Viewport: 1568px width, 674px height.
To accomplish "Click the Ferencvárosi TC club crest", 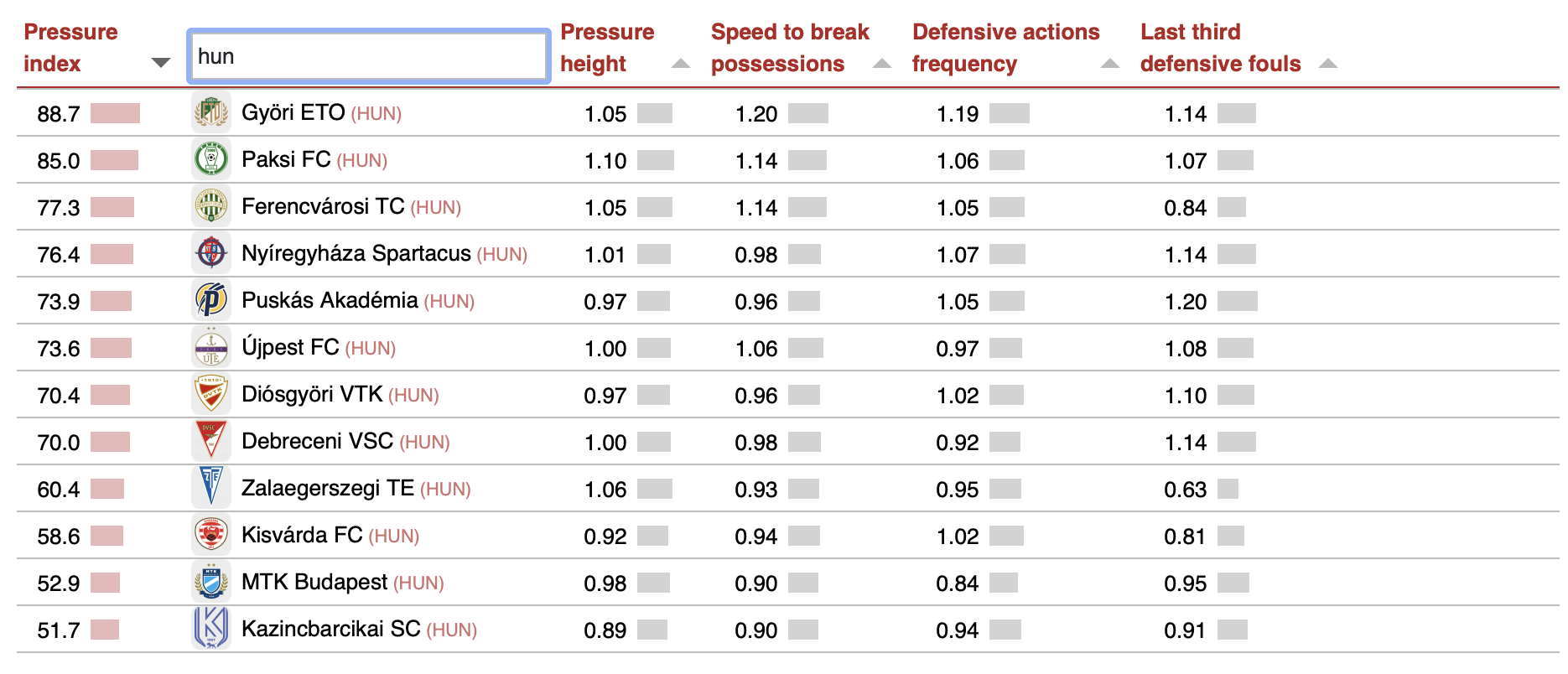I will tap(211, 207).
